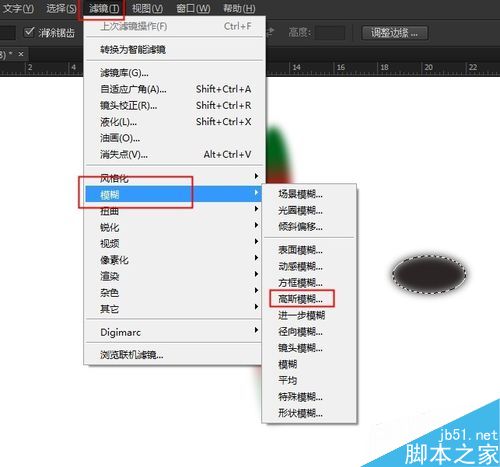This screenshot has width=500, height=467.
Task: Expand the 模糊 submenu
Action: tap(174, 194)
